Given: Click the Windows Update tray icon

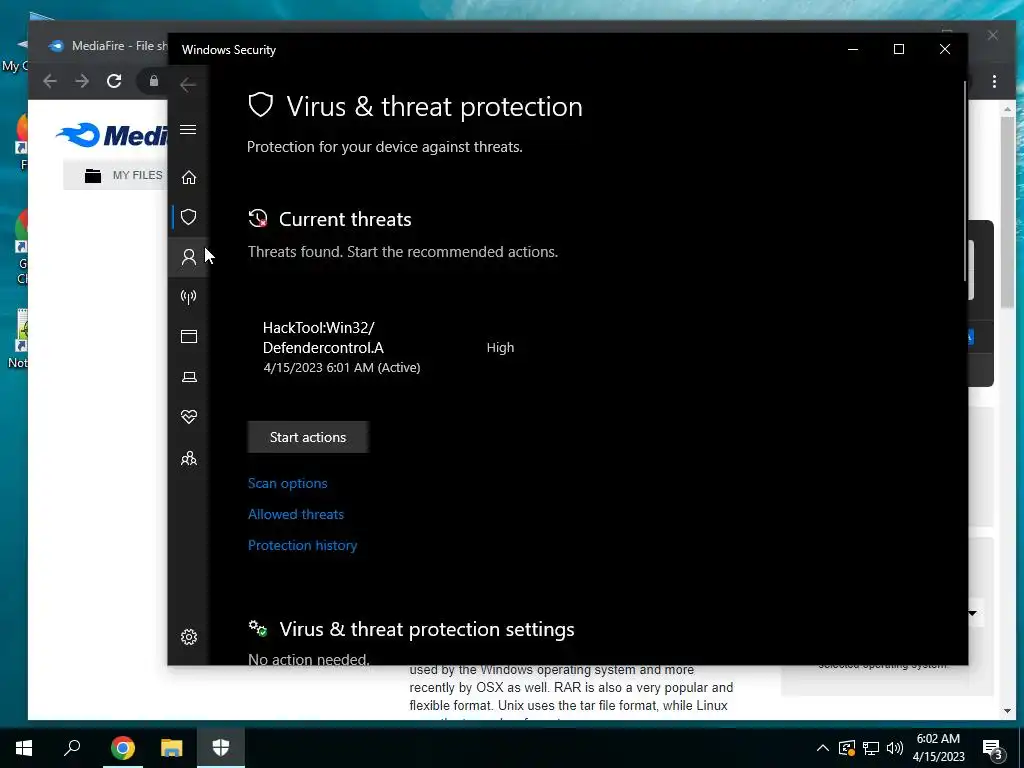Looking at the screenshot, I should point(847,748).
